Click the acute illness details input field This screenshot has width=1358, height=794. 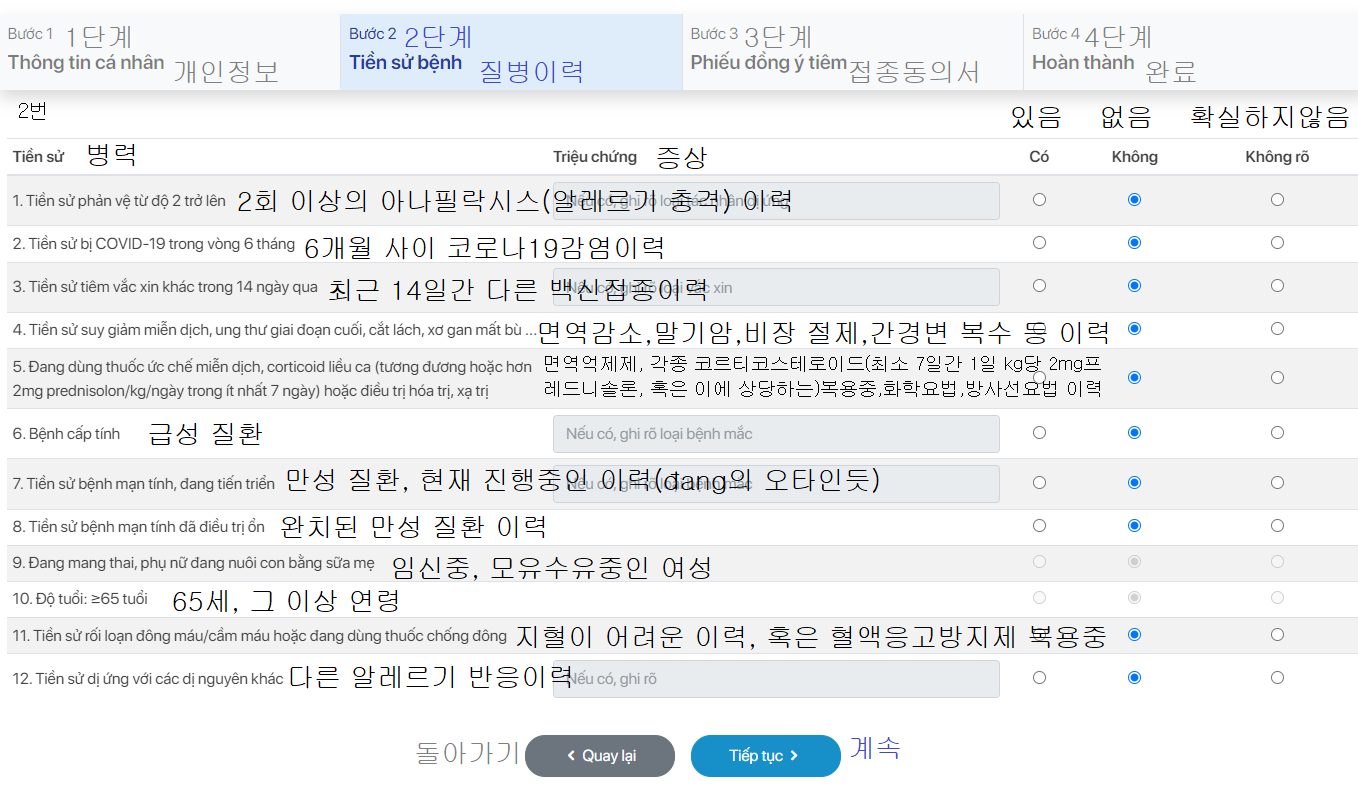775,433
